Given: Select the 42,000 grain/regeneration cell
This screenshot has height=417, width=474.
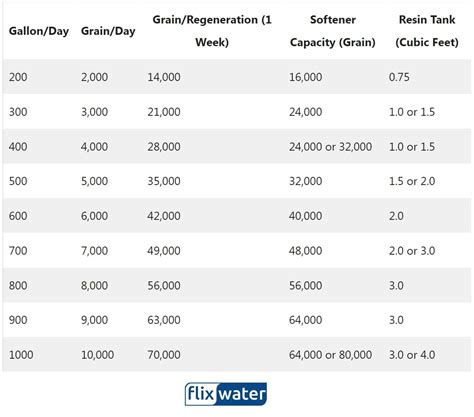Looking at the screenshot, I should click(x=164, y=216).
